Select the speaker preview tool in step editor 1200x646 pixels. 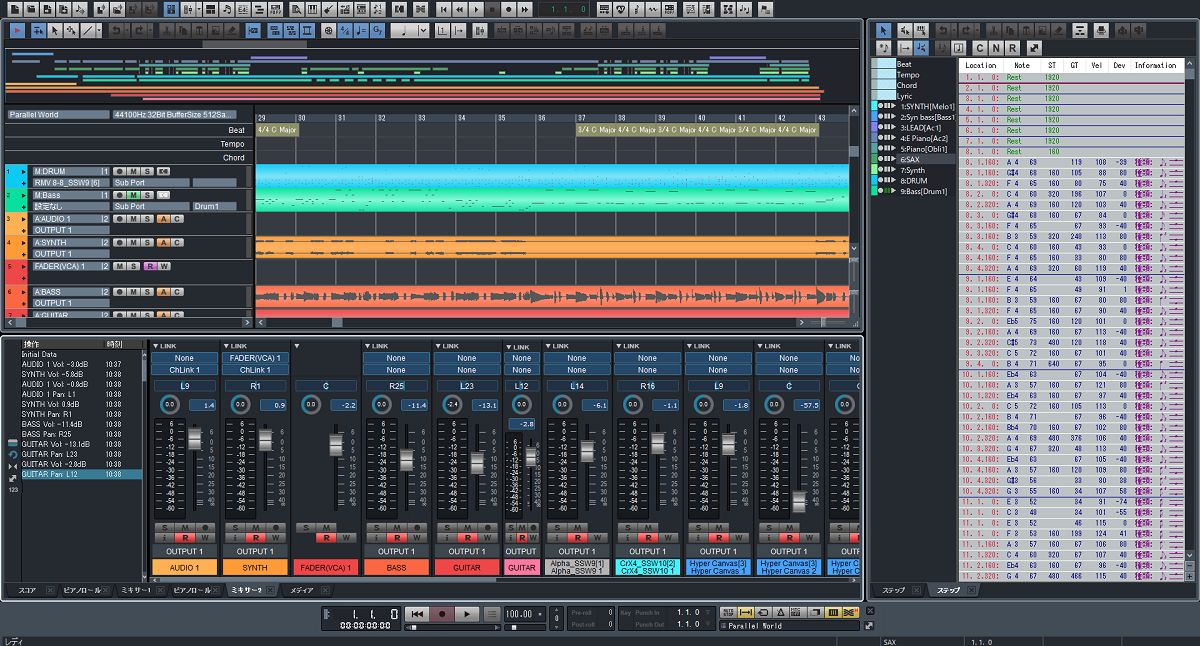click(x=904, y=31)
